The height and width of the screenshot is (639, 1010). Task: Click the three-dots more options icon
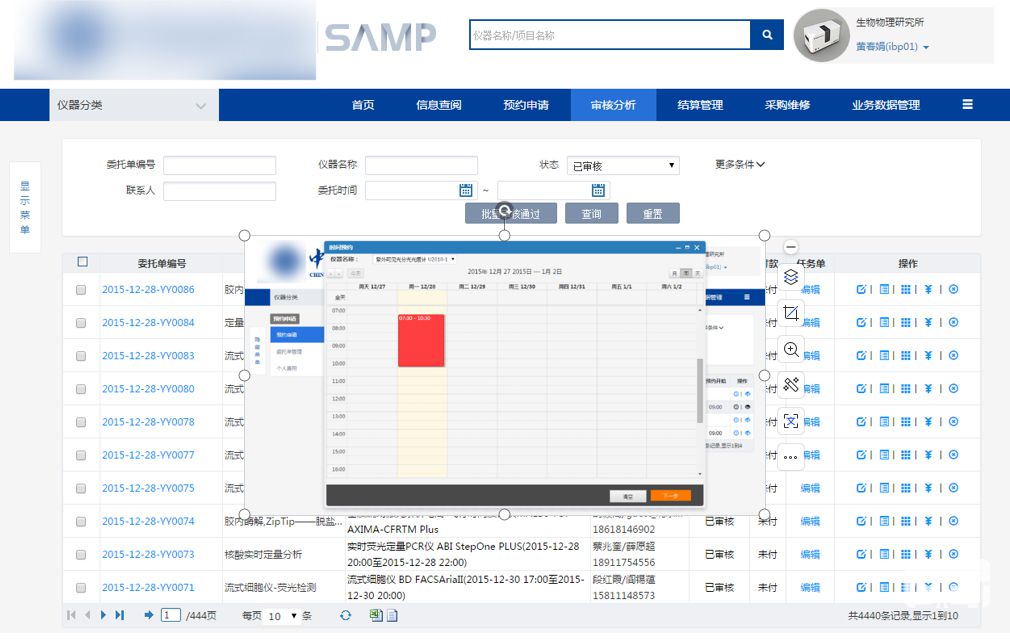[791, 457]
